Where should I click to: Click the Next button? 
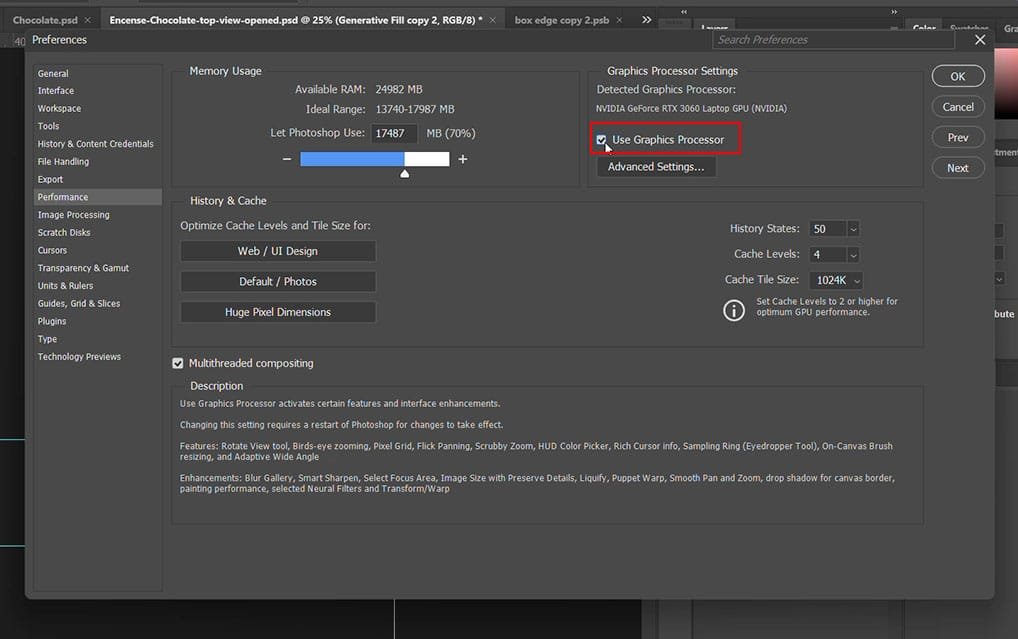[958, 168]
